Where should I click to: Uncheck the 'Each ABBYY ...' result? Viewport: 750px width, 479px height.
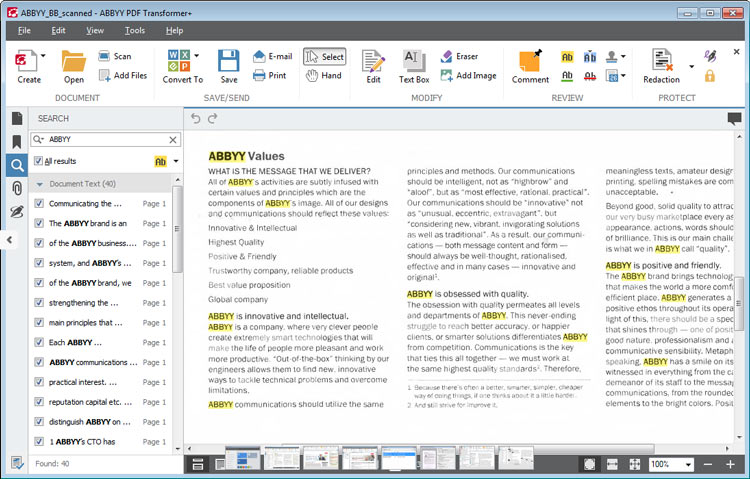tap(39, 342)
